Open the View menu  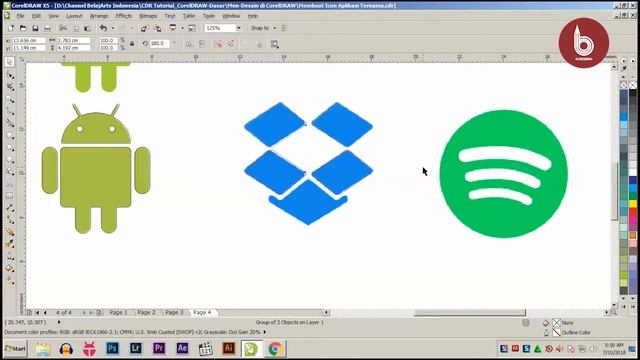(x=53, y=16)
